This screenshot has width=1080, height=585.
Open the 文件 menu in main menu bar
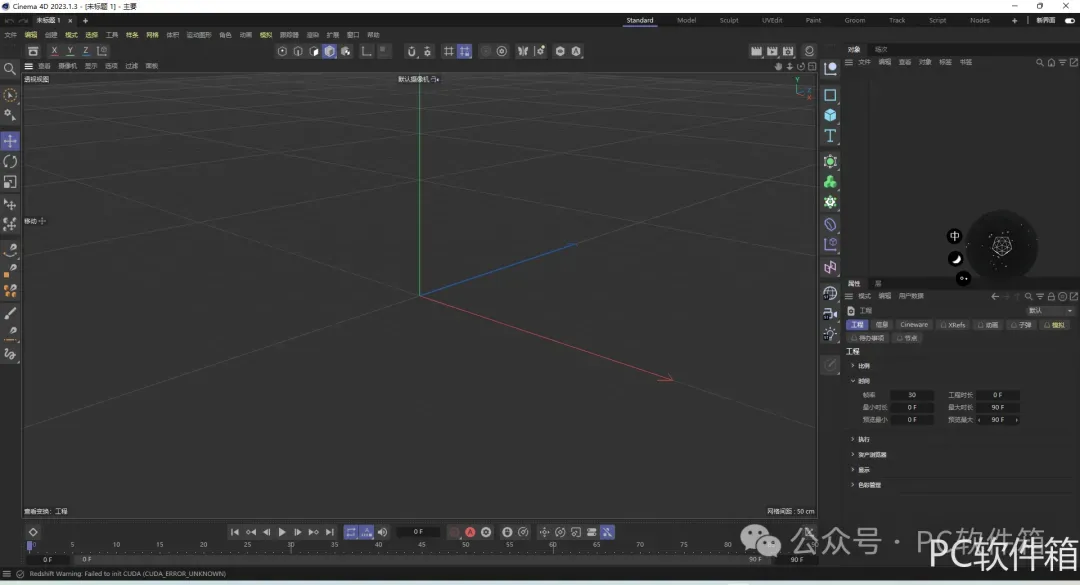pos(10,34)
